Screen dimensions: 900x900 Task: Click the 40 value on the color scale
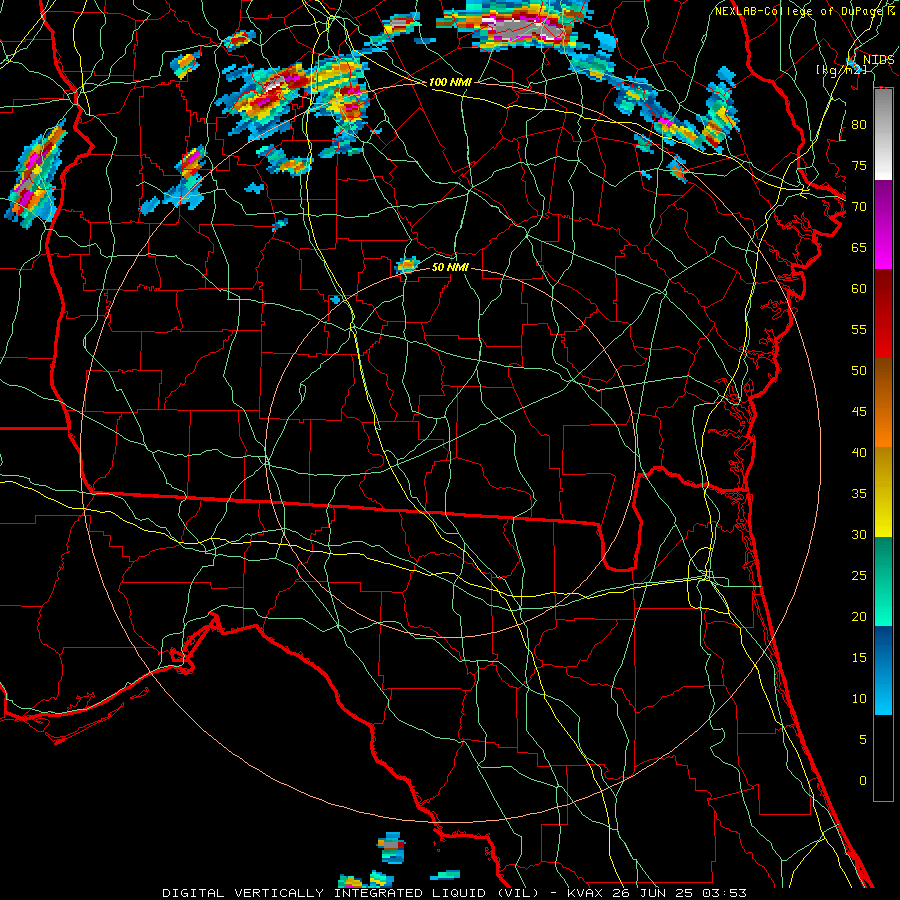point(859,453)
